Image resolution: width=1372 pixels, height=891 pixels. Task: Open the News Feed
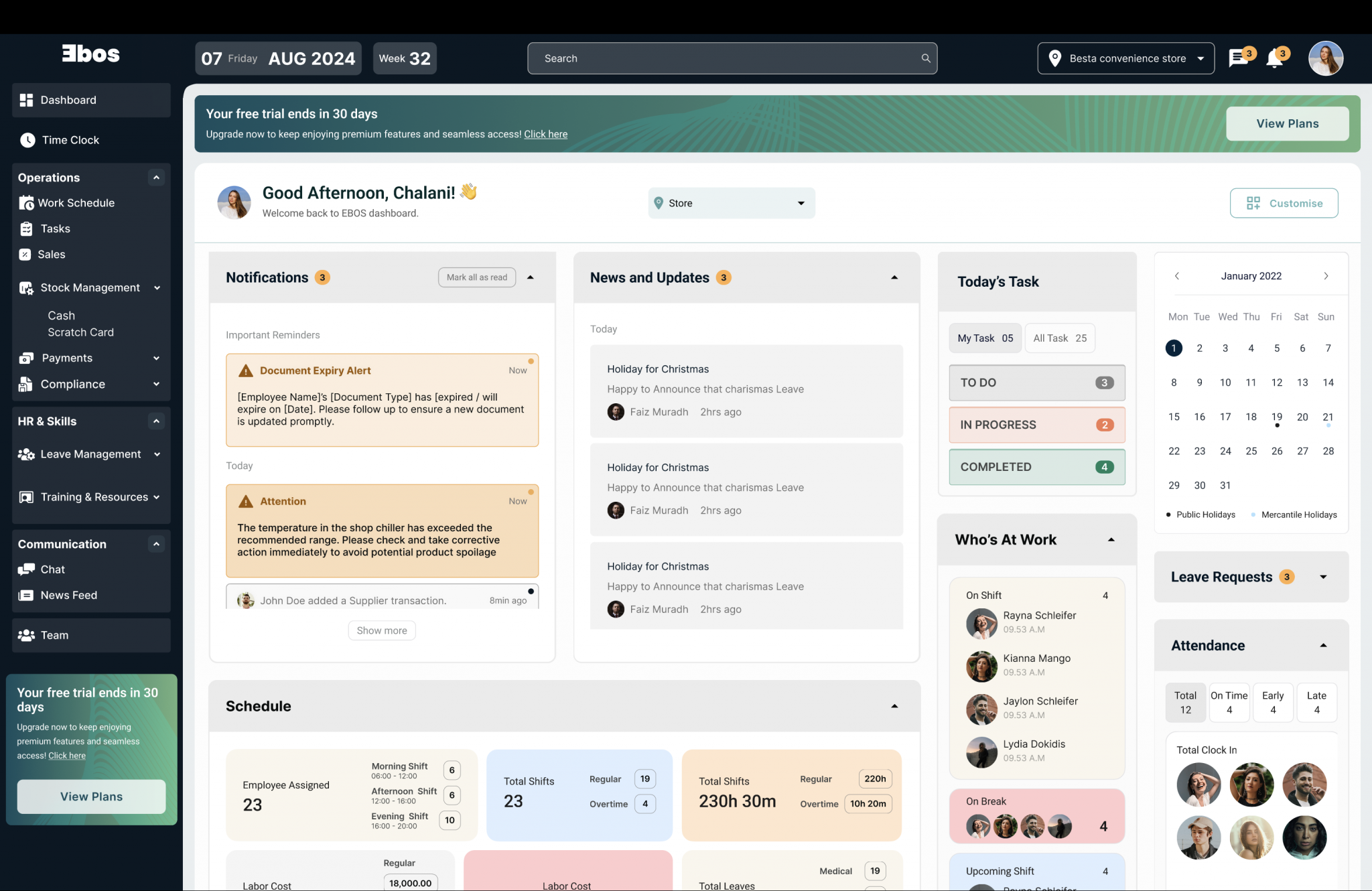[68, 595]
